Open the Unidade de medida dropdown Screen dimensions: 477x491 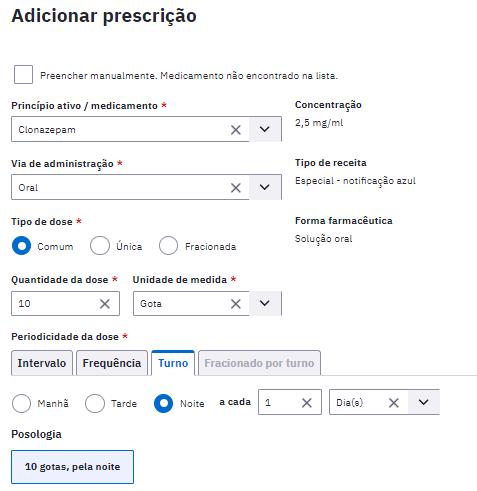pyautogui.click(x=265, y=303)
